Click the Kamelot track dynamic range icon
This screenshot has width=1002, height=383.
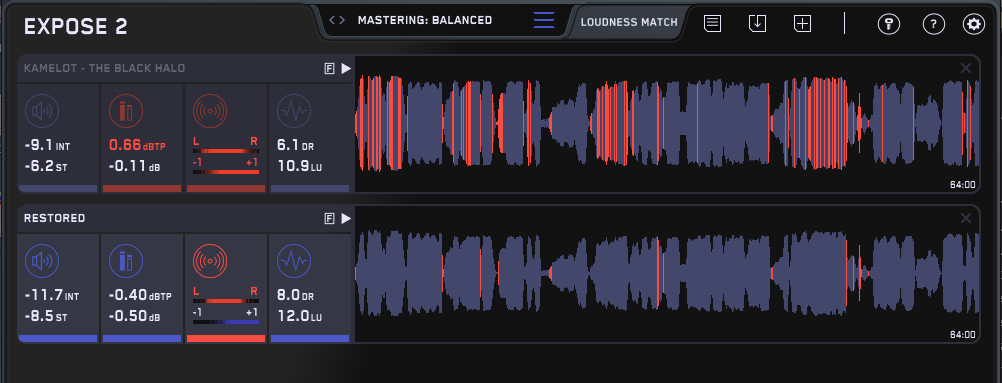pos(294,112)
